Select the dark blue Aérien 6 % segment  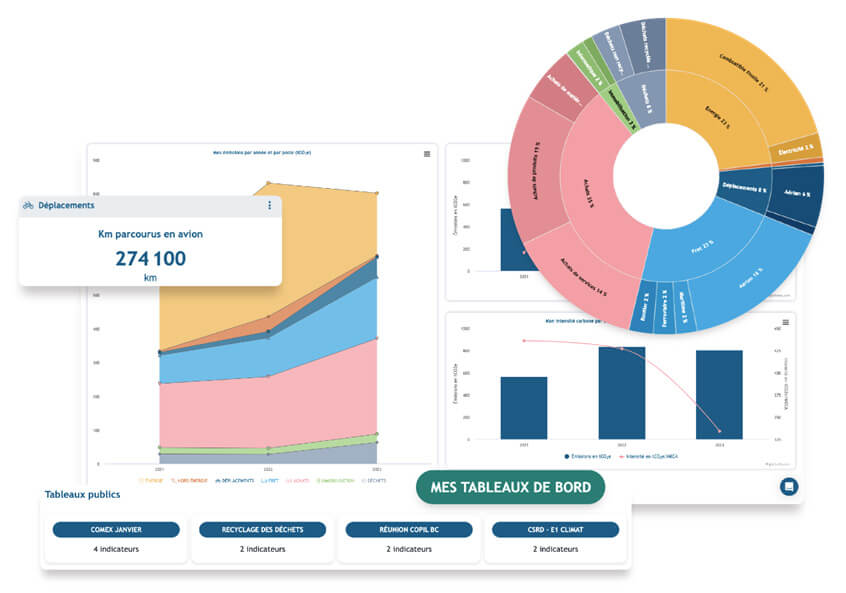tap(797, 193)
